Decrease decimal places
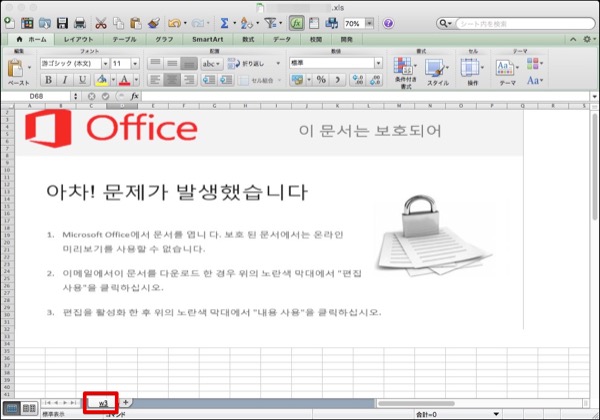This screenshot has height=420, width=600. tap(375, 80)
